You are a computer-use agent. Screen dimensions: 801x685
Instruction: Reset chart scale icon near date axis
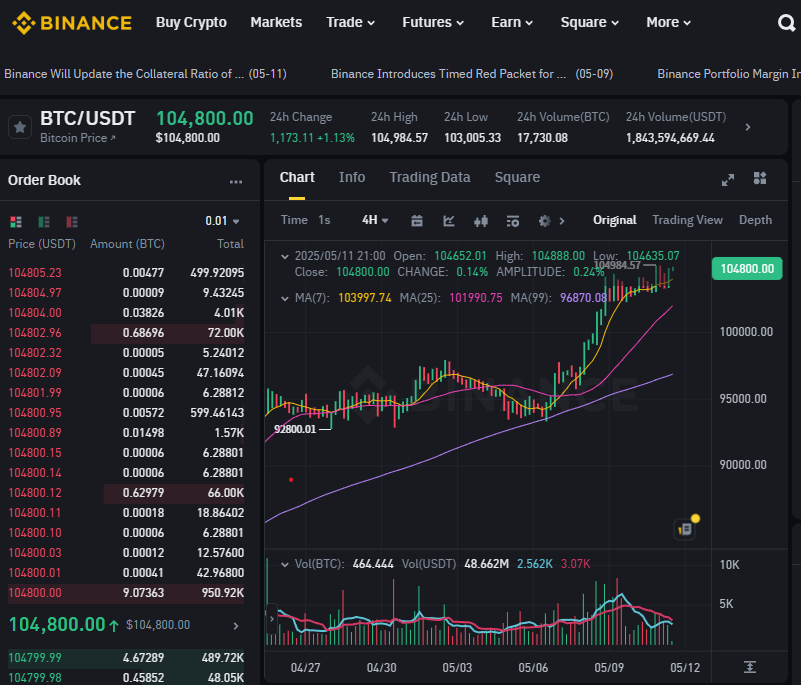(749, 667)
